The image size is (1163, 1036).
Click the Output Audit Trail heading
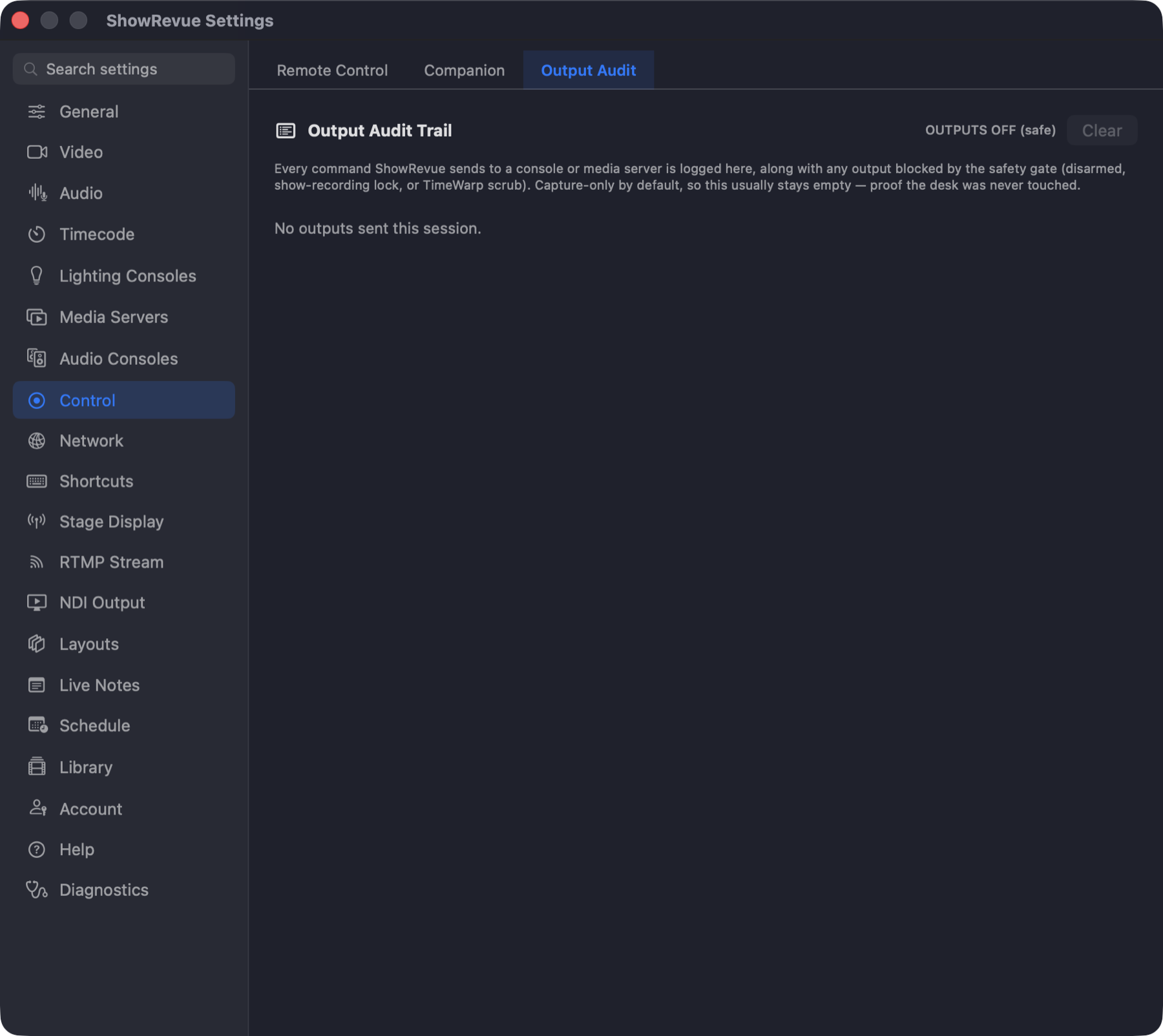click(x=379, y=130)
